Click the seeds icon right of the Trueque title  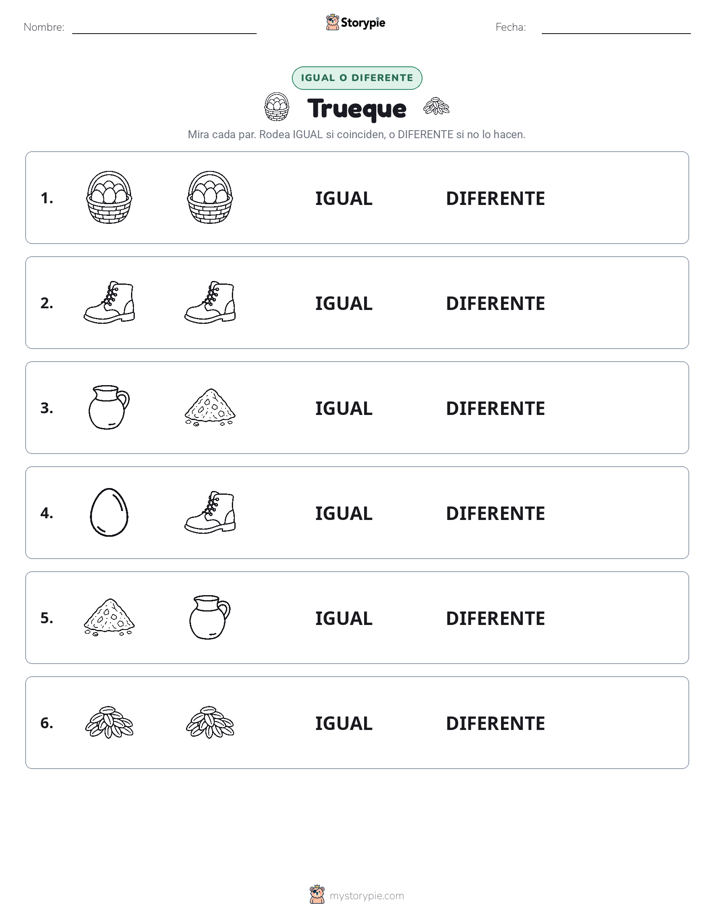click(x=437, y=106)
